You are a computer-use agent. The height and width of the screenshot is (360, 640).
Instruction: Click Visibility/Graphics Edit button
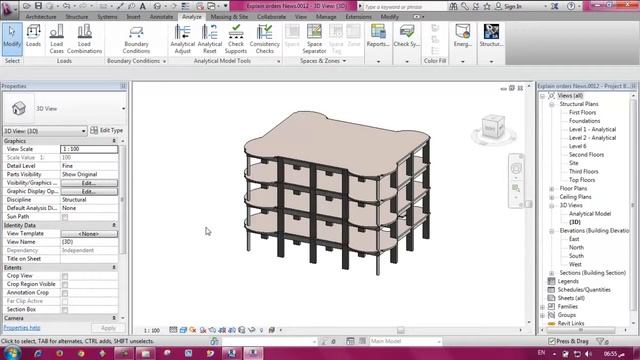89,183
